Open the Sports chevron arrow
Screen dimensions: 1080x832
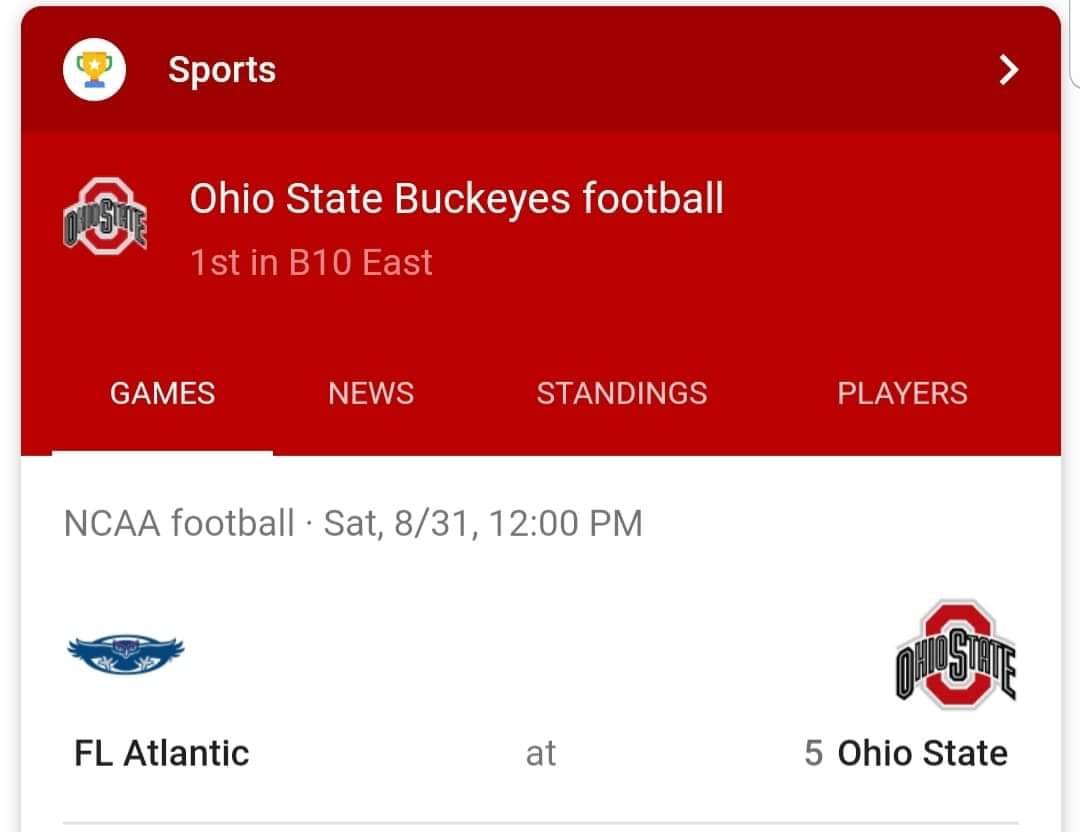click(x=1008, y=70)
